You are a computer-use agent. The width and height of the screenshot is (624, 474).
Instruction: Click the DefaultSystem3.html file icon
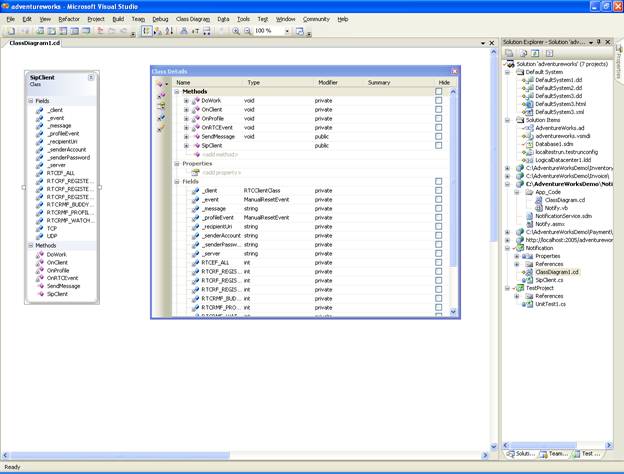click(x=529, y=104)
